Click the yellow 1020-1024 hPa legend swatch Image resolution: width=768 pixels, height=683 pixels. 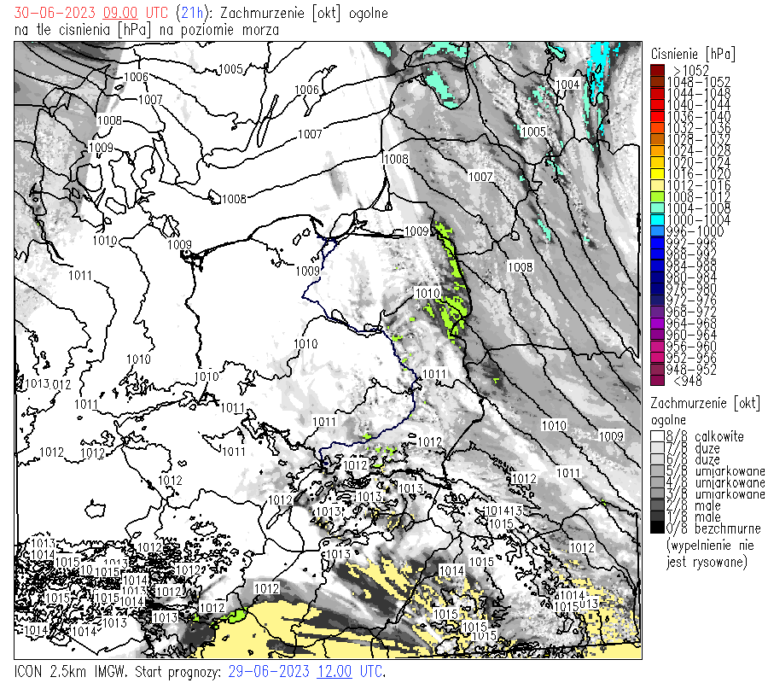(656, 161)
